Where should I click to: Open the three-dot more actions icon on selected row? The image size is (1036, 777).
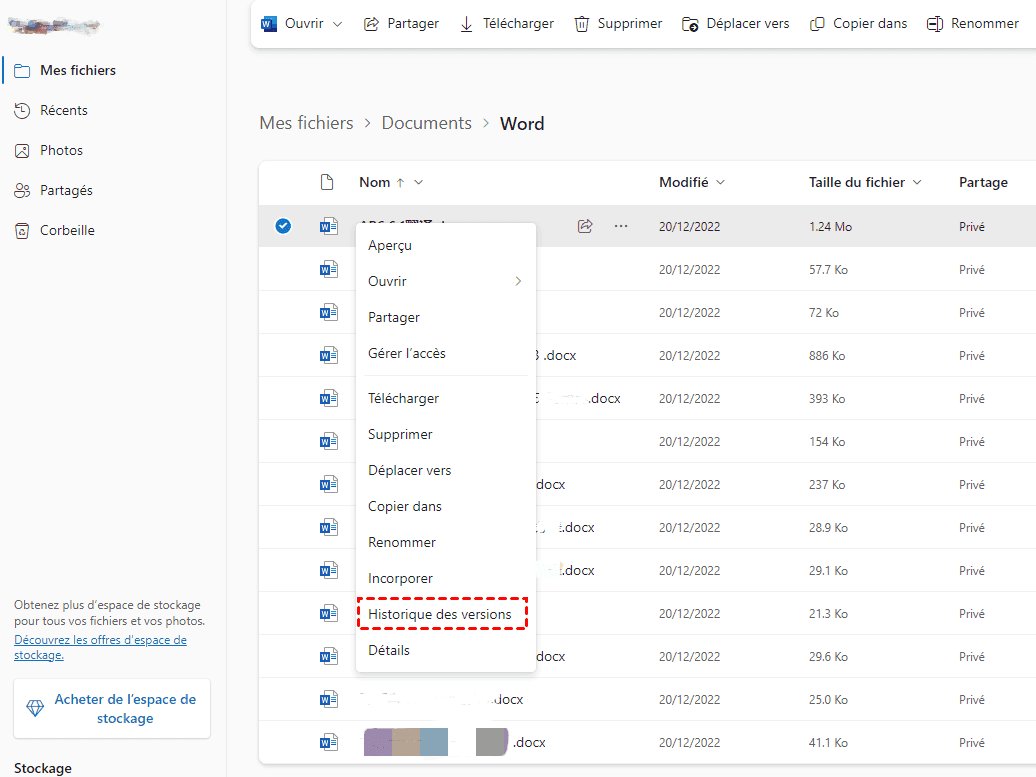621,227
